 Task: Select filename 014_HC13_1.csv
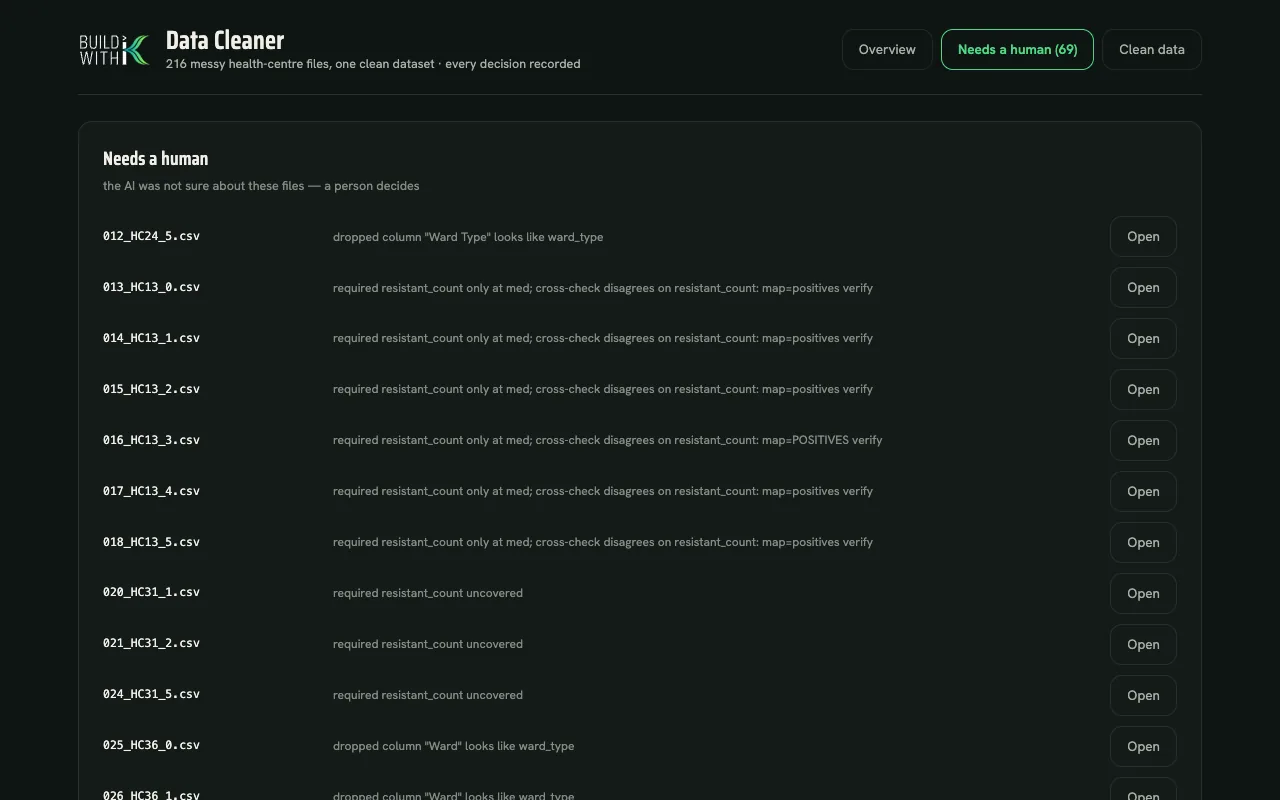[x=151, y=339]
